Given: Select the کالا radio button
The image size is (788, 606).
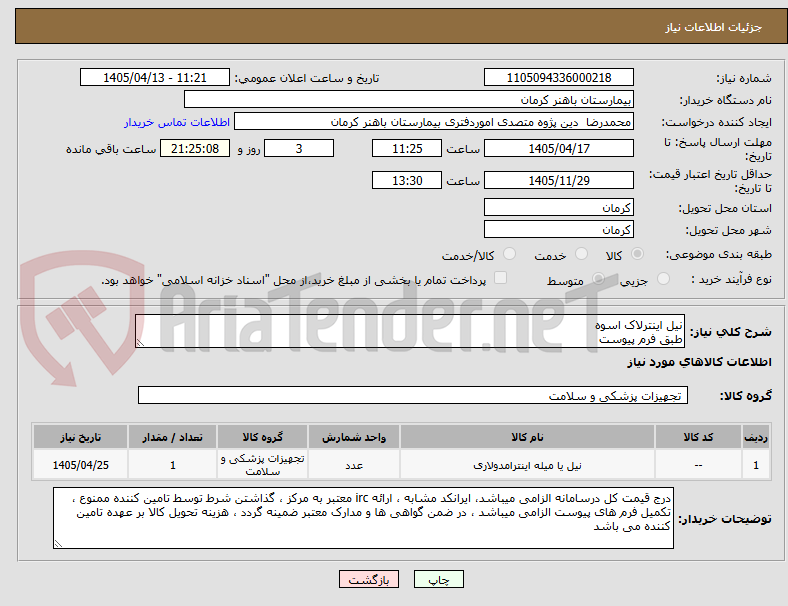Looking at the screenshot, I should [x=637, y=254].
